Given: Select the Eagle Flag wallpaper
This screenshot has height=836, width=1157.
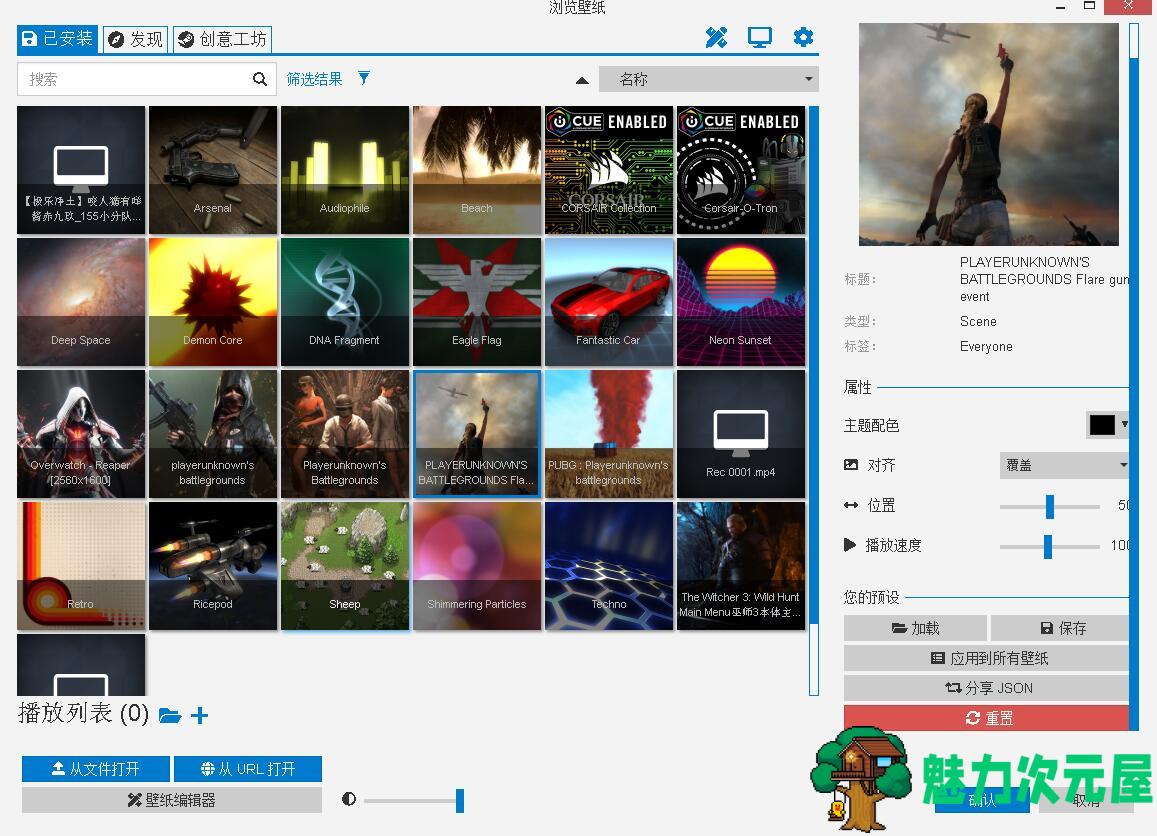Looking at the screenshot, I should (477, 302).
